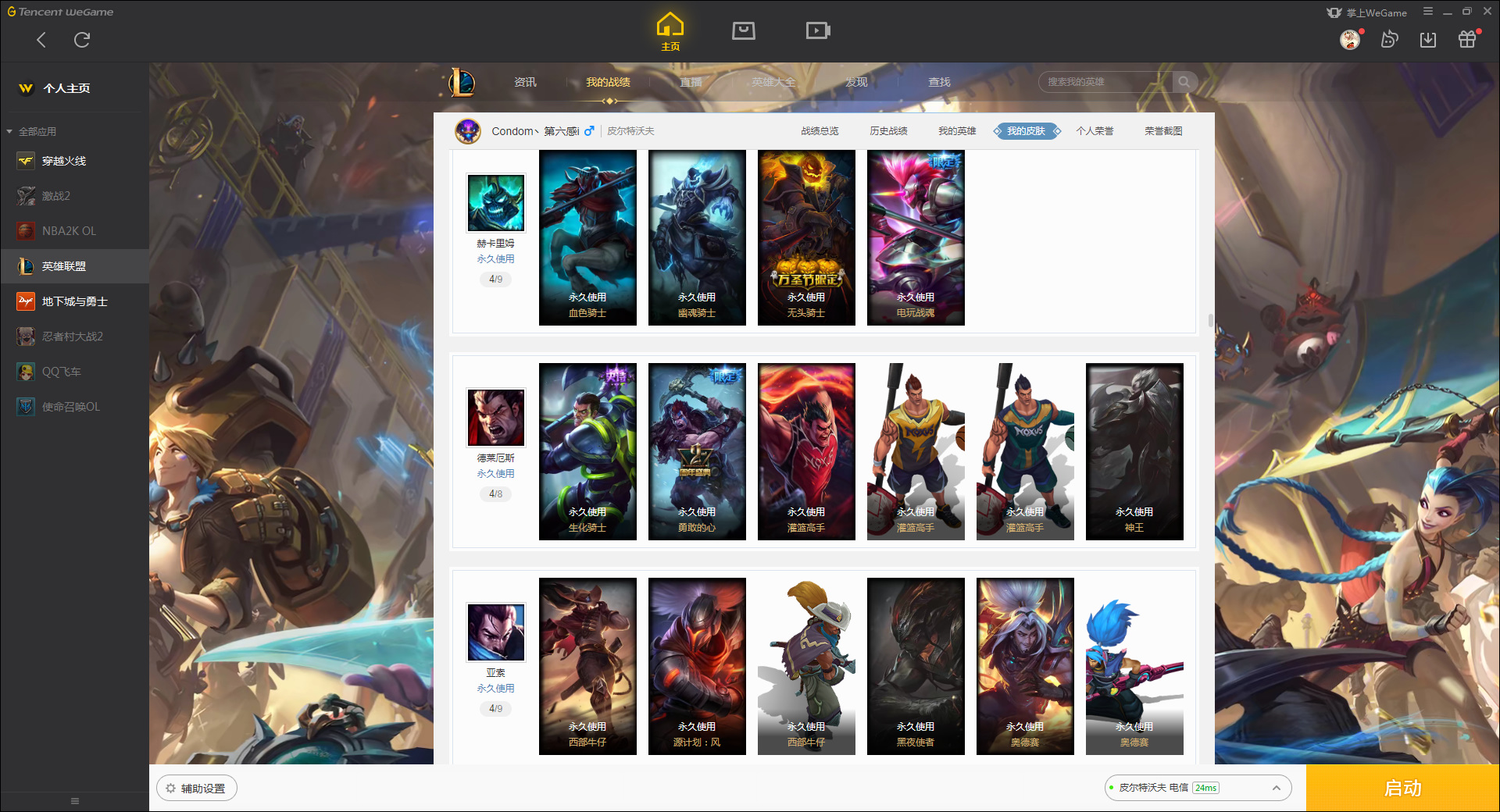The height and width of the screenshot is (812, 1500).
Task: Open the 直播 tab
Action: (x=691, y=82)
